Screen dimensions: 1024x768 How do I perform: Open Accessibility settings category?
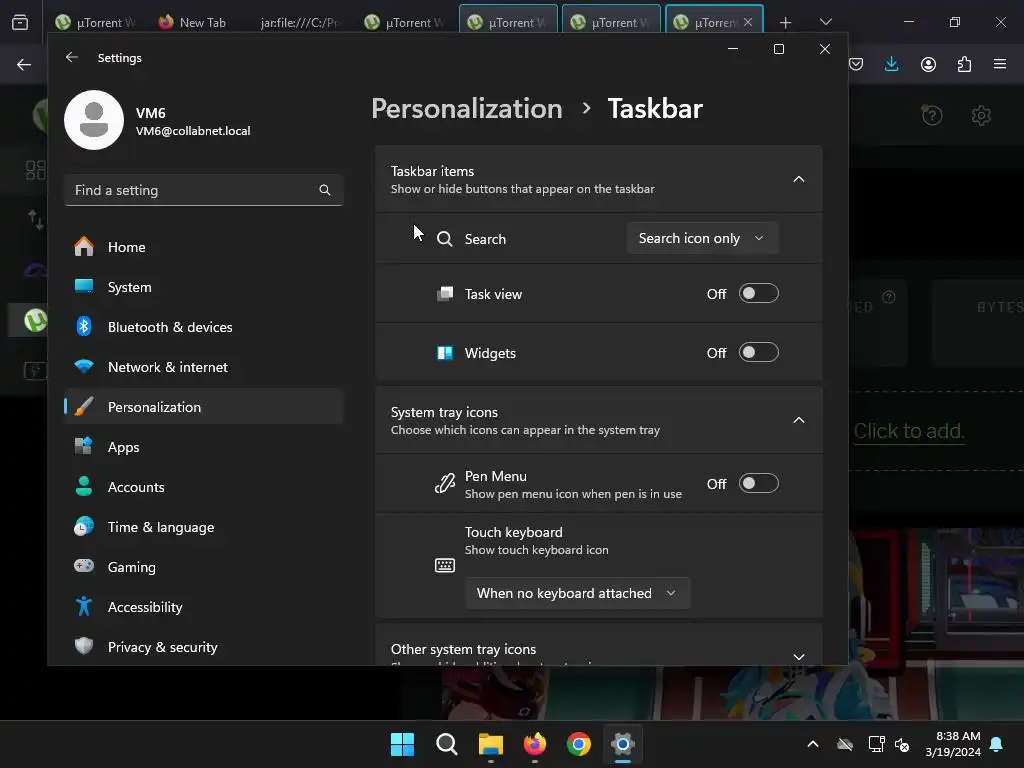[203, 607]
